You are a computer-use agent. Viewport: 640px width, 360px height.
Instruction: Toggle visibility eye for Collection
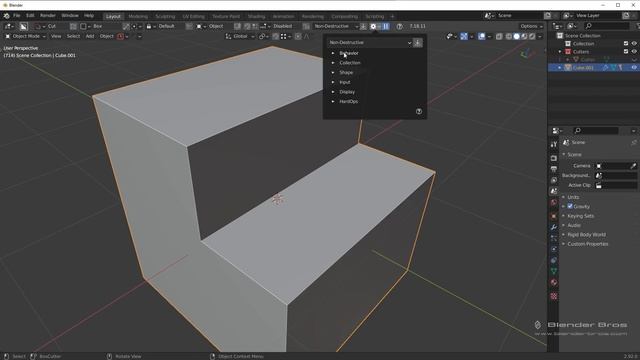tap(634, 44)
